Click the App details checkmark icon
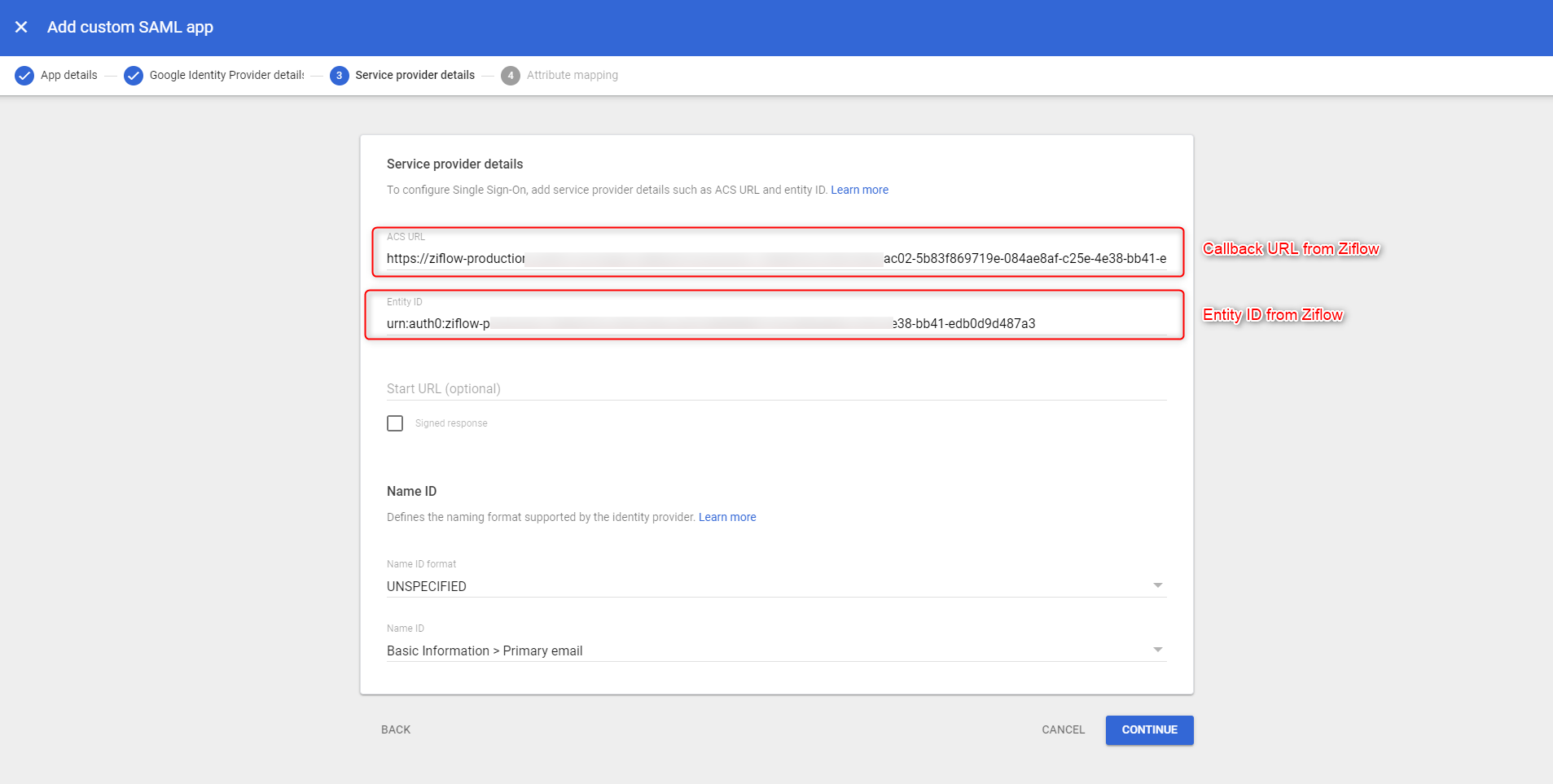 coord(24,76)
